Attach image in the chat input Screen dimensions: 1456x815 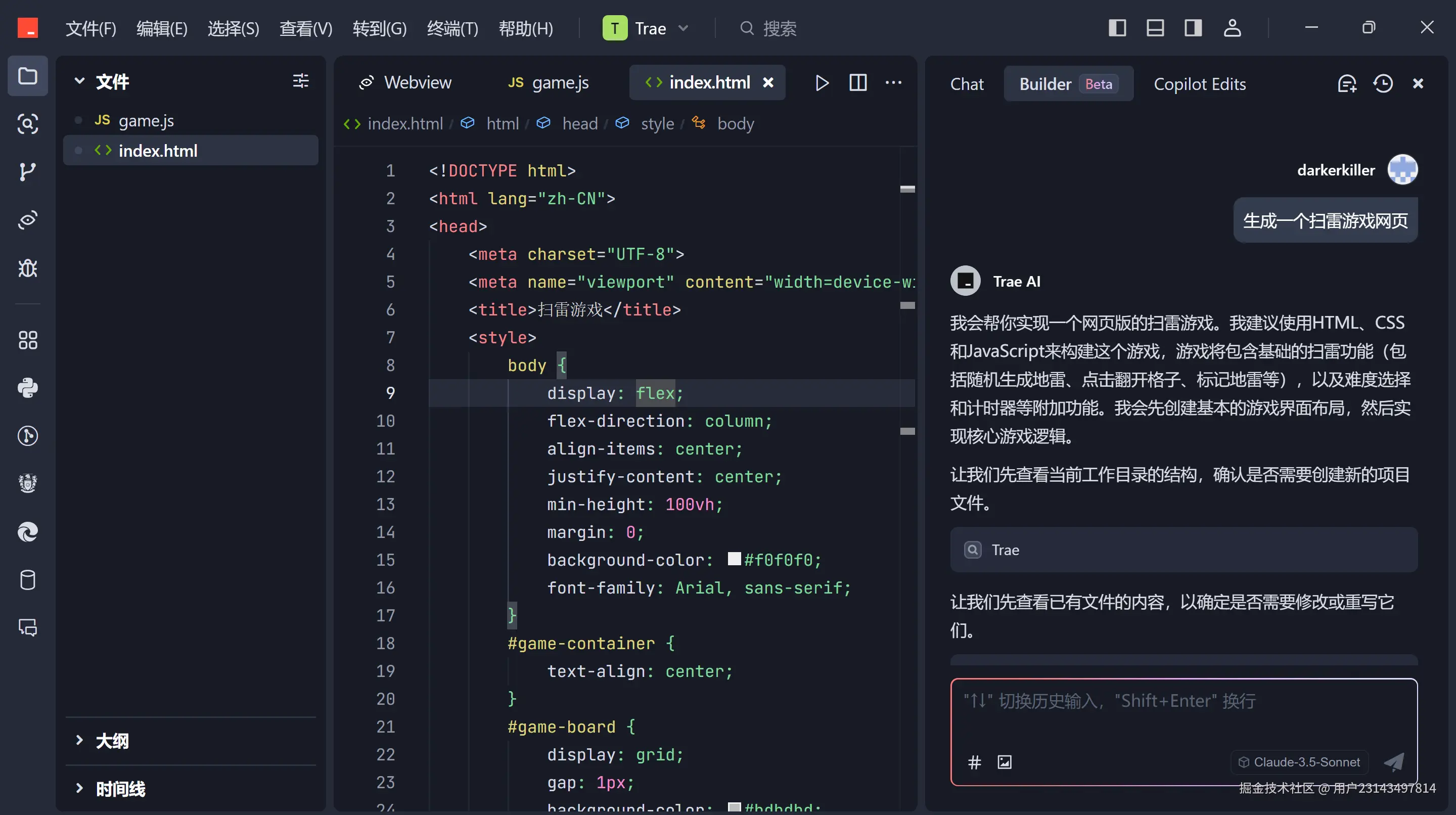[x=1004, y=762]
